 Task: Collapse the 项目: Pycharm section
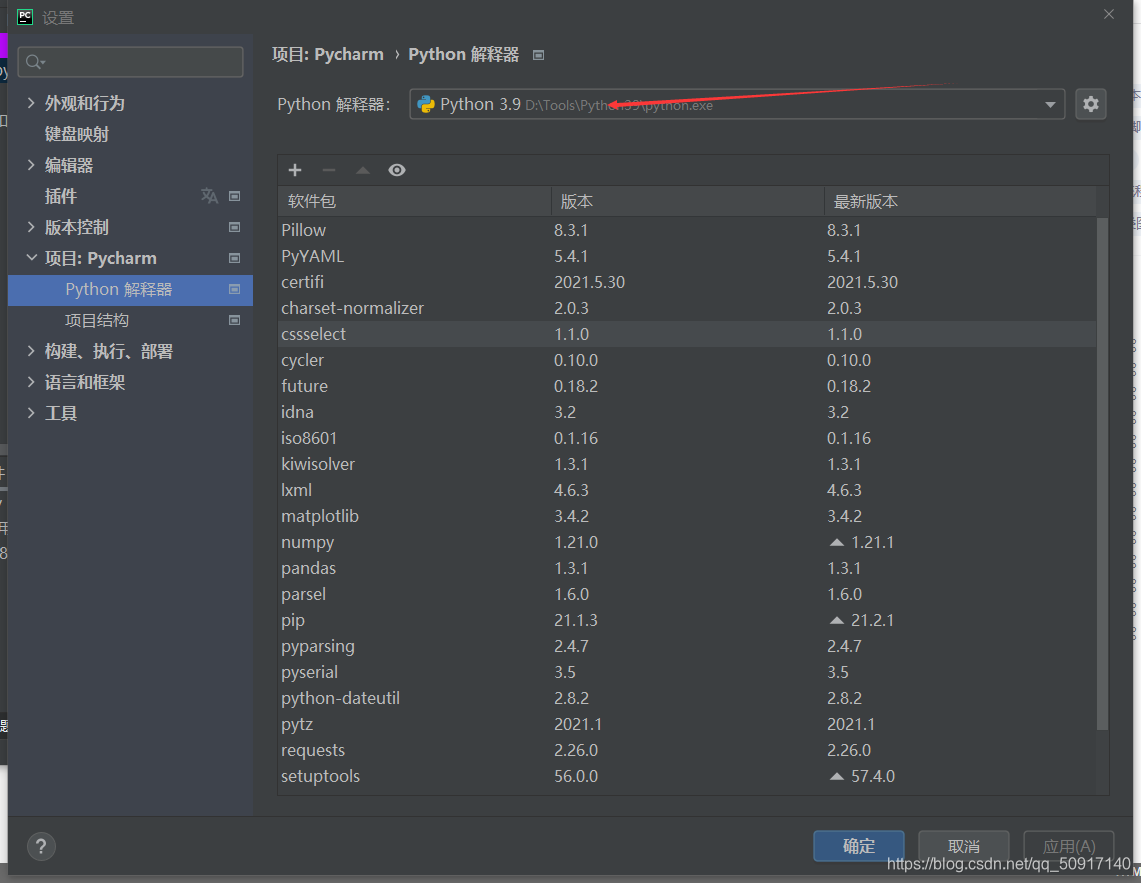31,258
